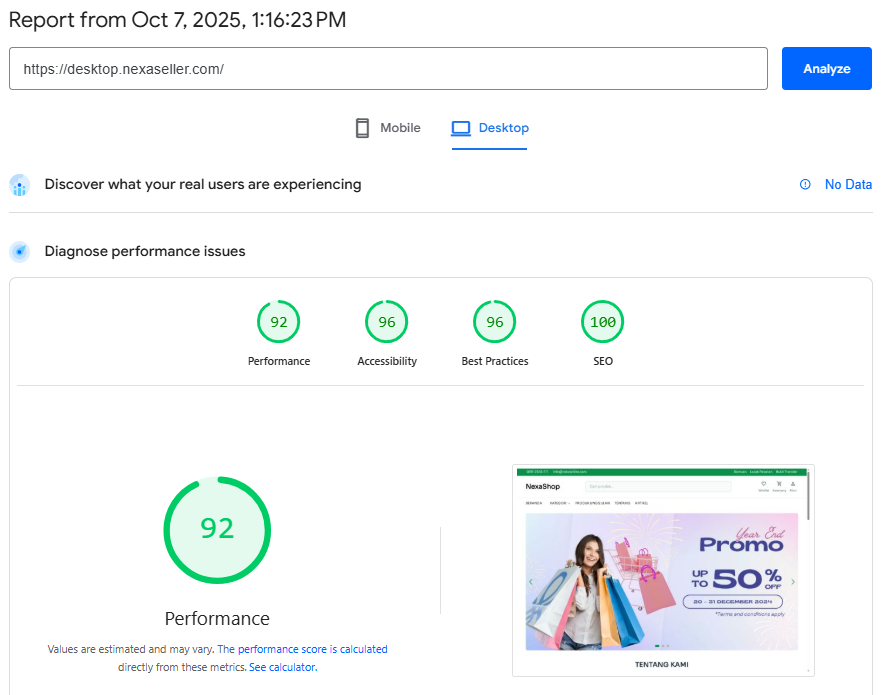The image size is (889, 695).
Task: Click the Analyze button
Action: coord(826,68)
